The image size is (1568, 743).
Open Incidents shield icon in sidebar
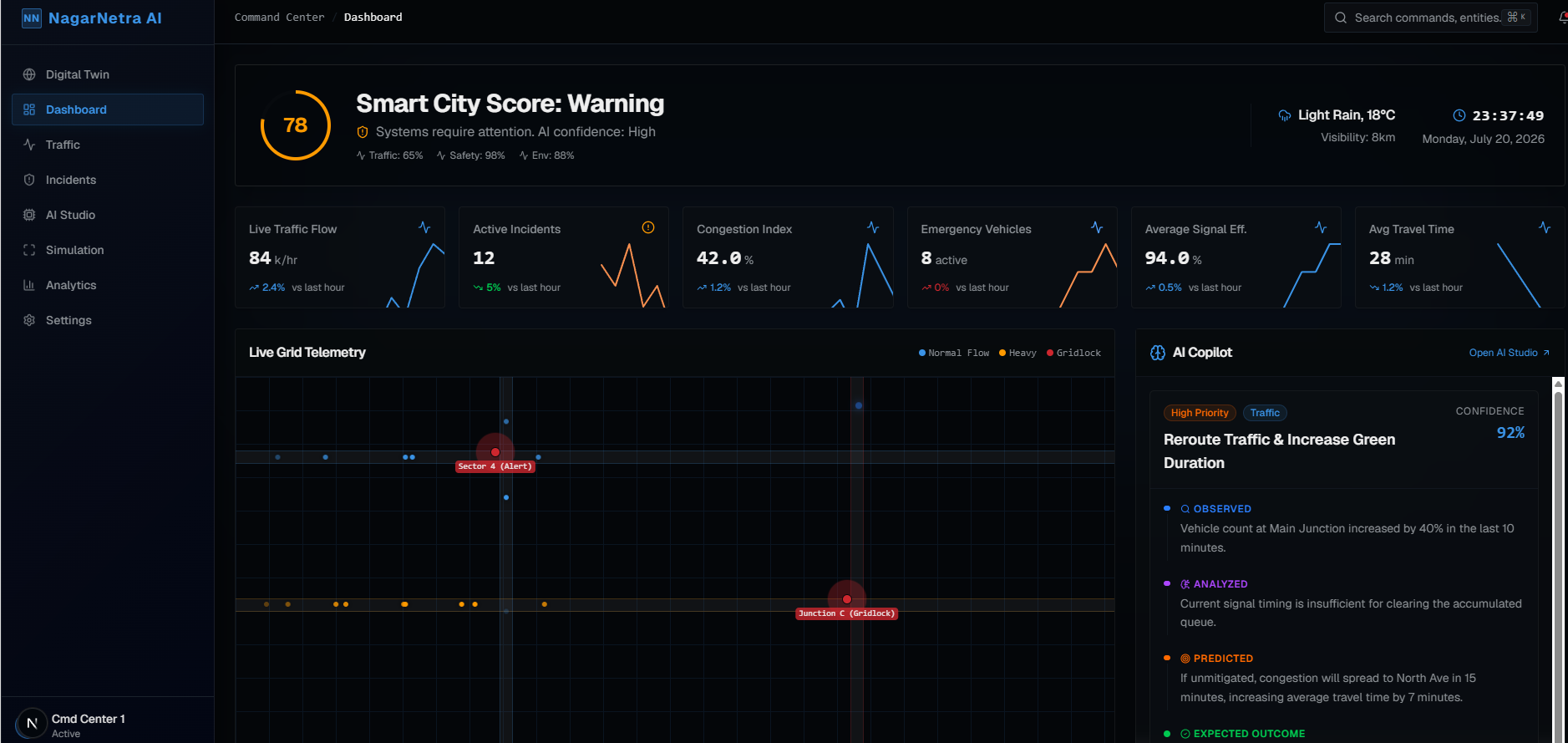(29, 180)
